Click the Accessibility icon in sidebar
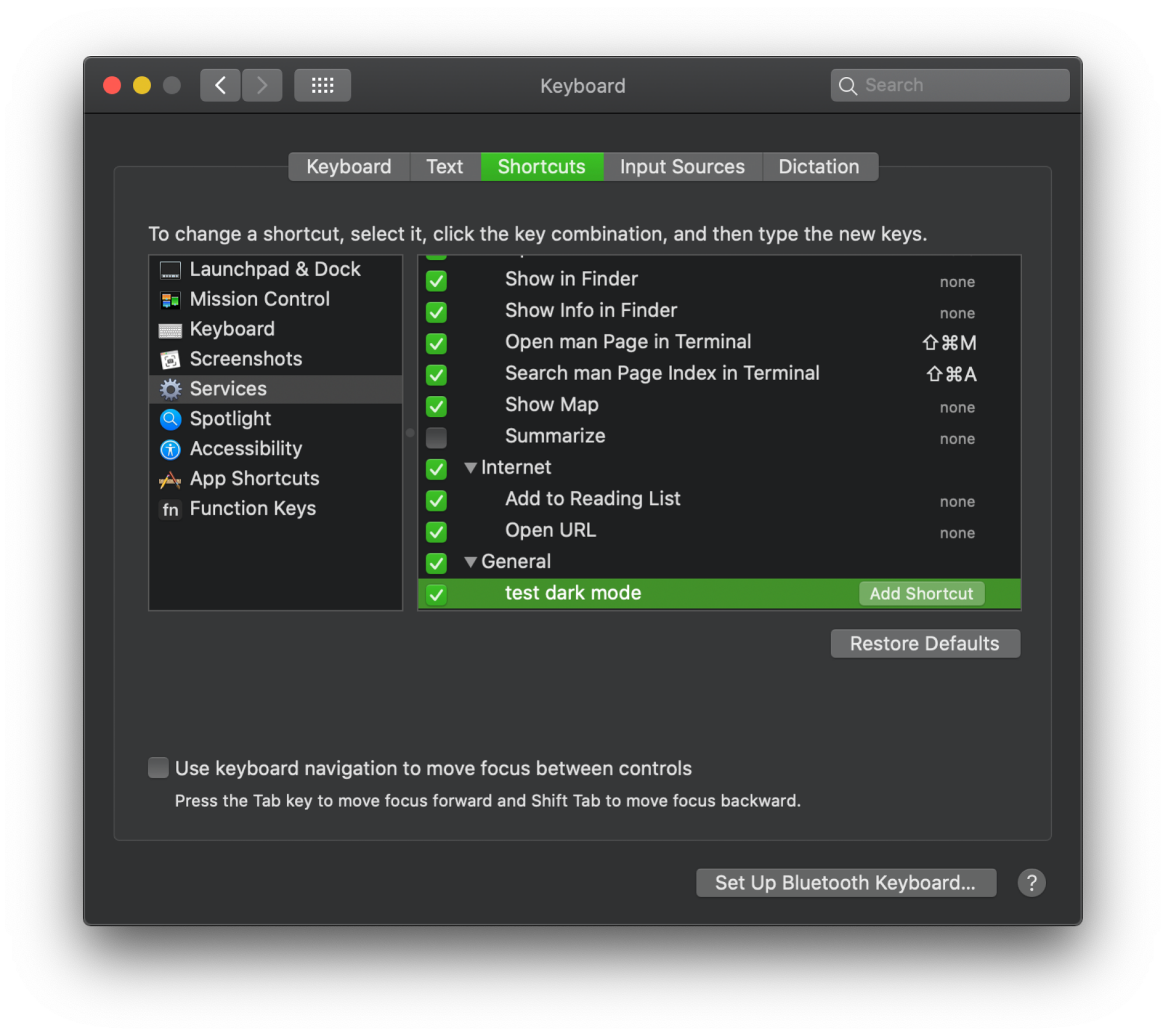 170,449
